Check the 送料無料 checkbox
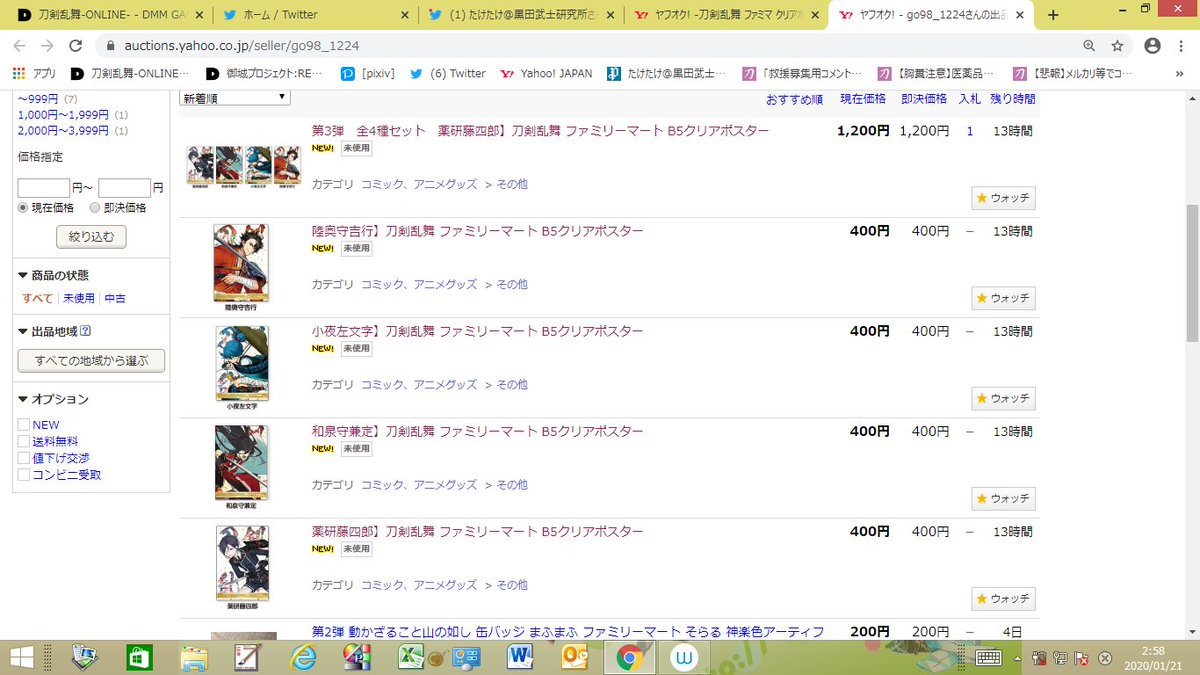Viewport: 1200px width, 675px height. (x=24, y=441)
